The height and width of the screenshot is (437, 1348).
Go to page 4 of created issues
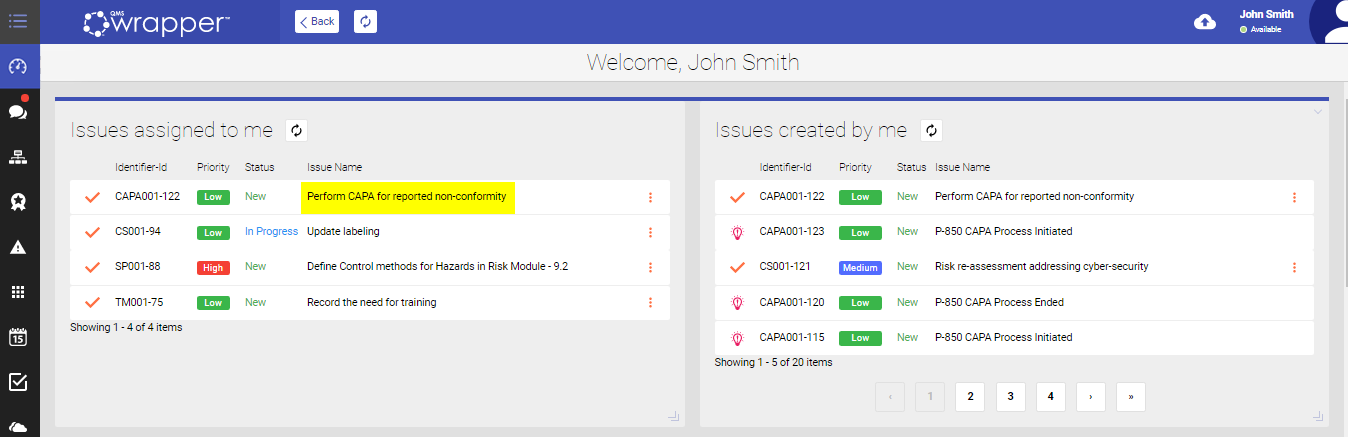[1050, 397]
